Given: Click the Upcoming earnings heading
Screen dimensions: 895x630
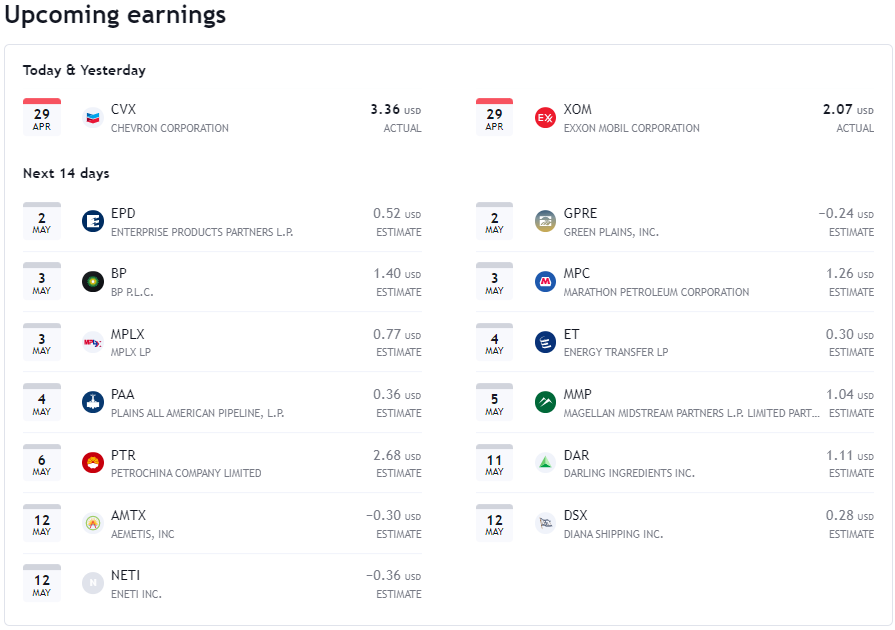Looking at the screenshot, I should (x=115, y=15).
